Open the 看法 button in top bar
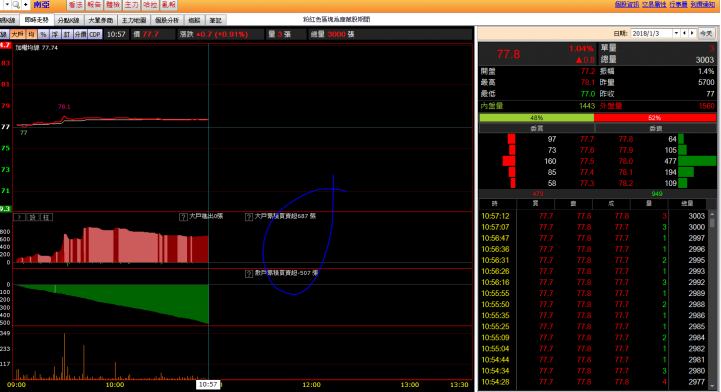This screenshot has height=392, width=721. (x=75, y=5)
